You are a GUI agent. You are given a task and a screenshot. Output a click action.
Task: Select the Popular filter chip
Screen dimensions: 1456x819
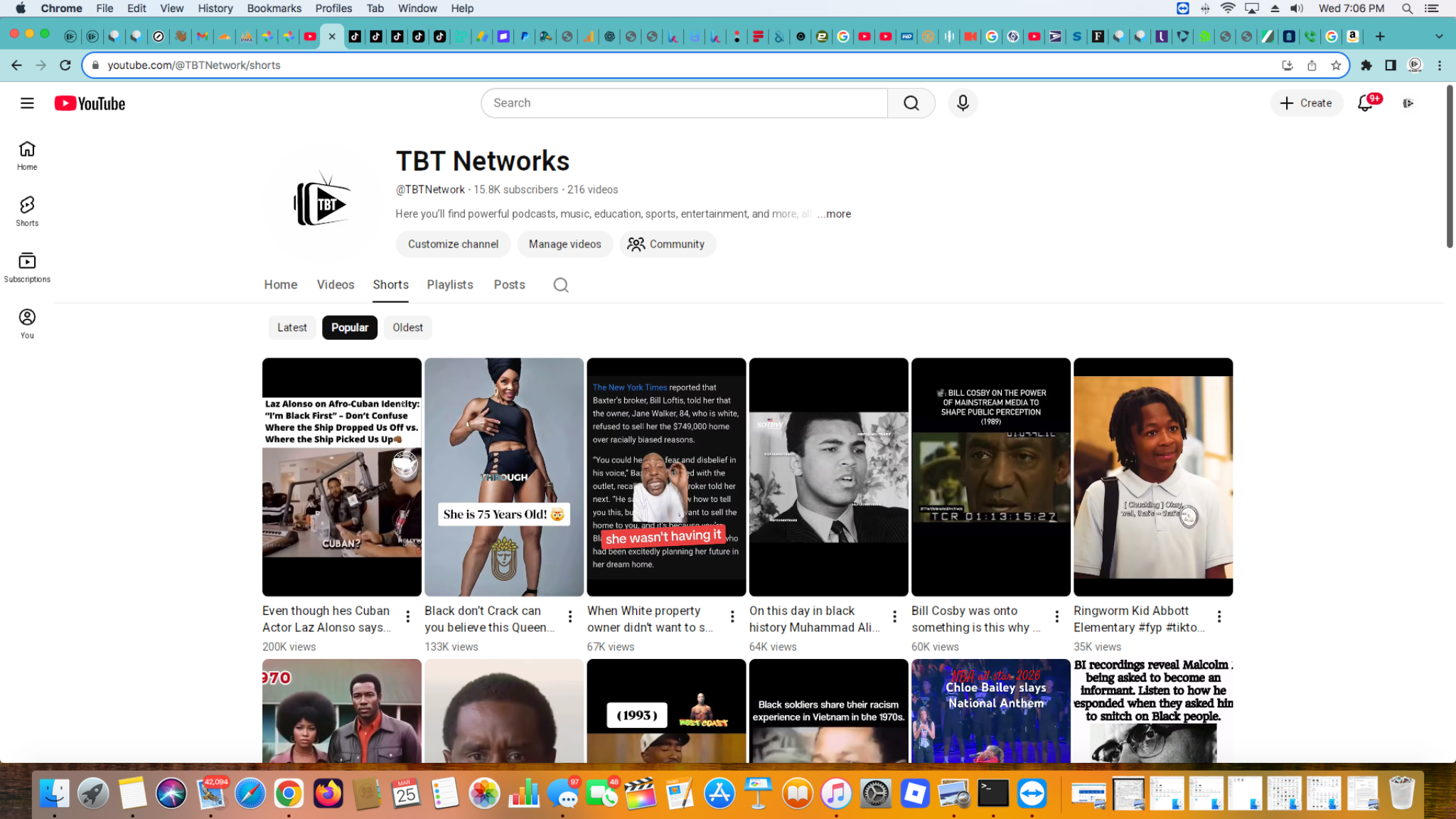349,327
